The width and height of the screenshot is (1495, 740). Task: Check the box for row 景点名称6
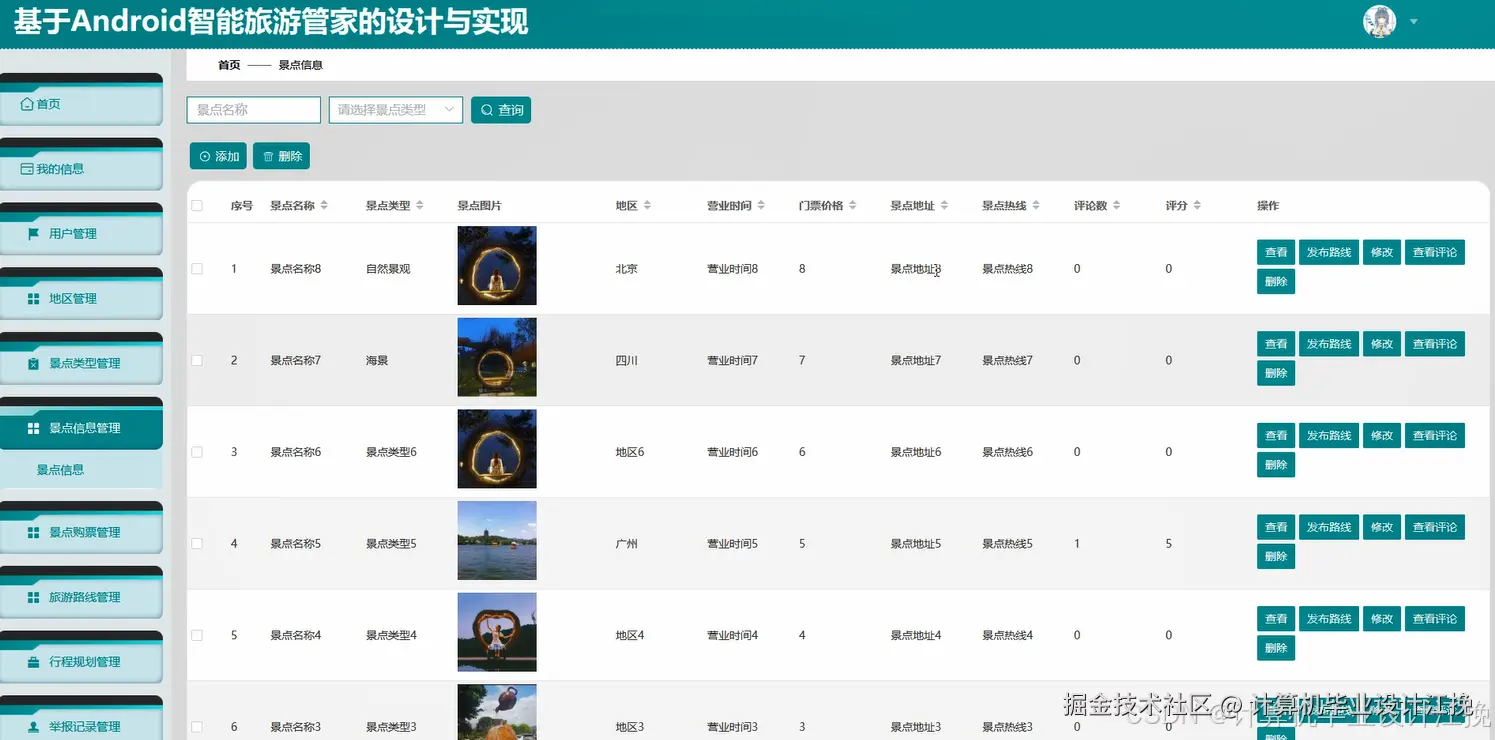197,452
